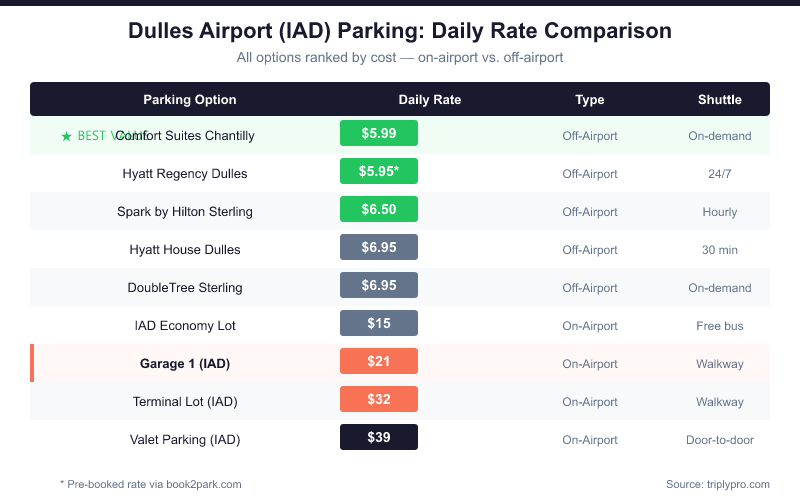This screenshot has height=500, width=800.
Task: Click the Door-to-door shuttle cell
Action: pos(720,440)
